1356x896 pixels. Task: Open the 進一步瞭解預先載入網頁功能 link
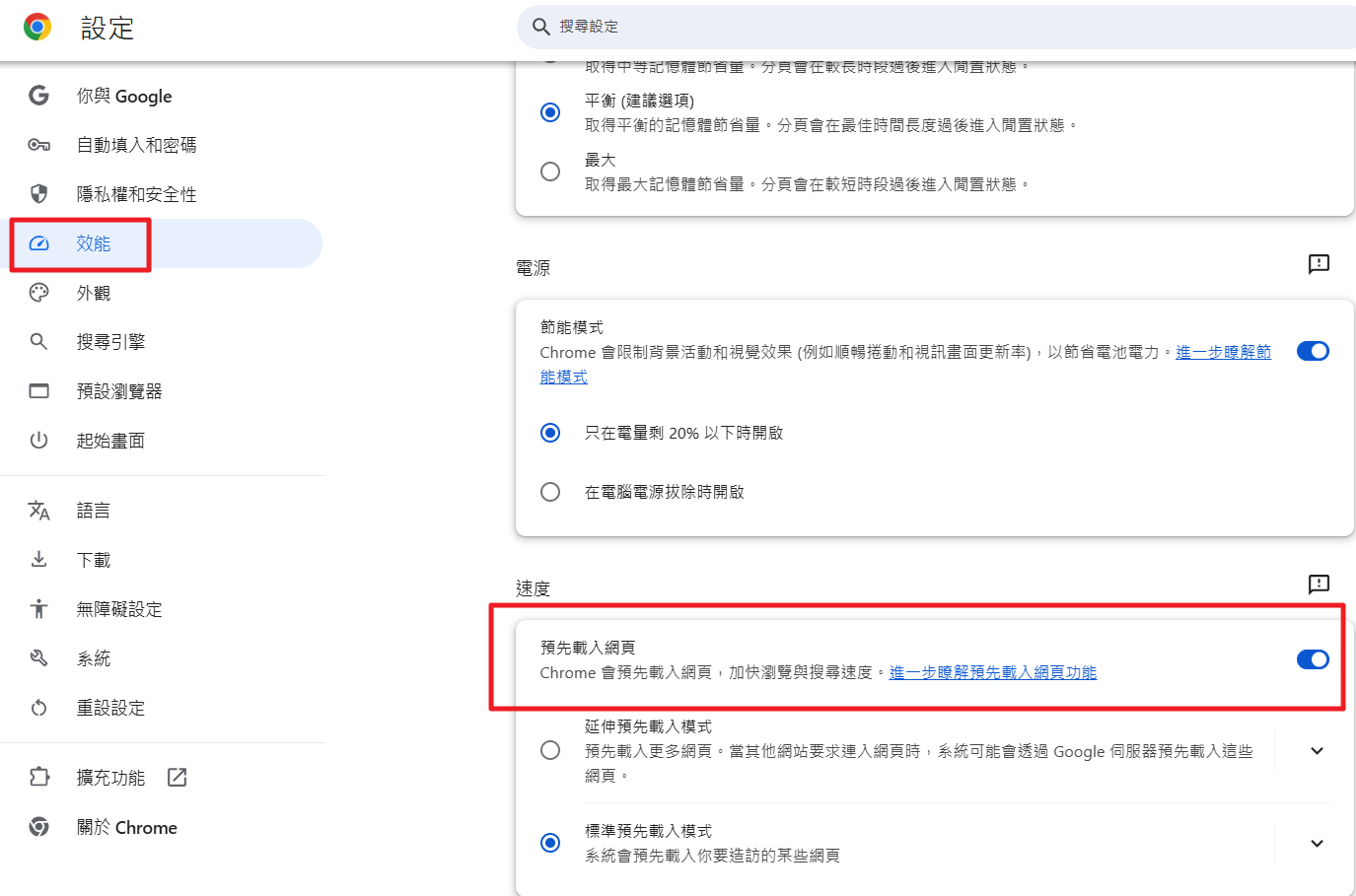(x=993, y=672)
